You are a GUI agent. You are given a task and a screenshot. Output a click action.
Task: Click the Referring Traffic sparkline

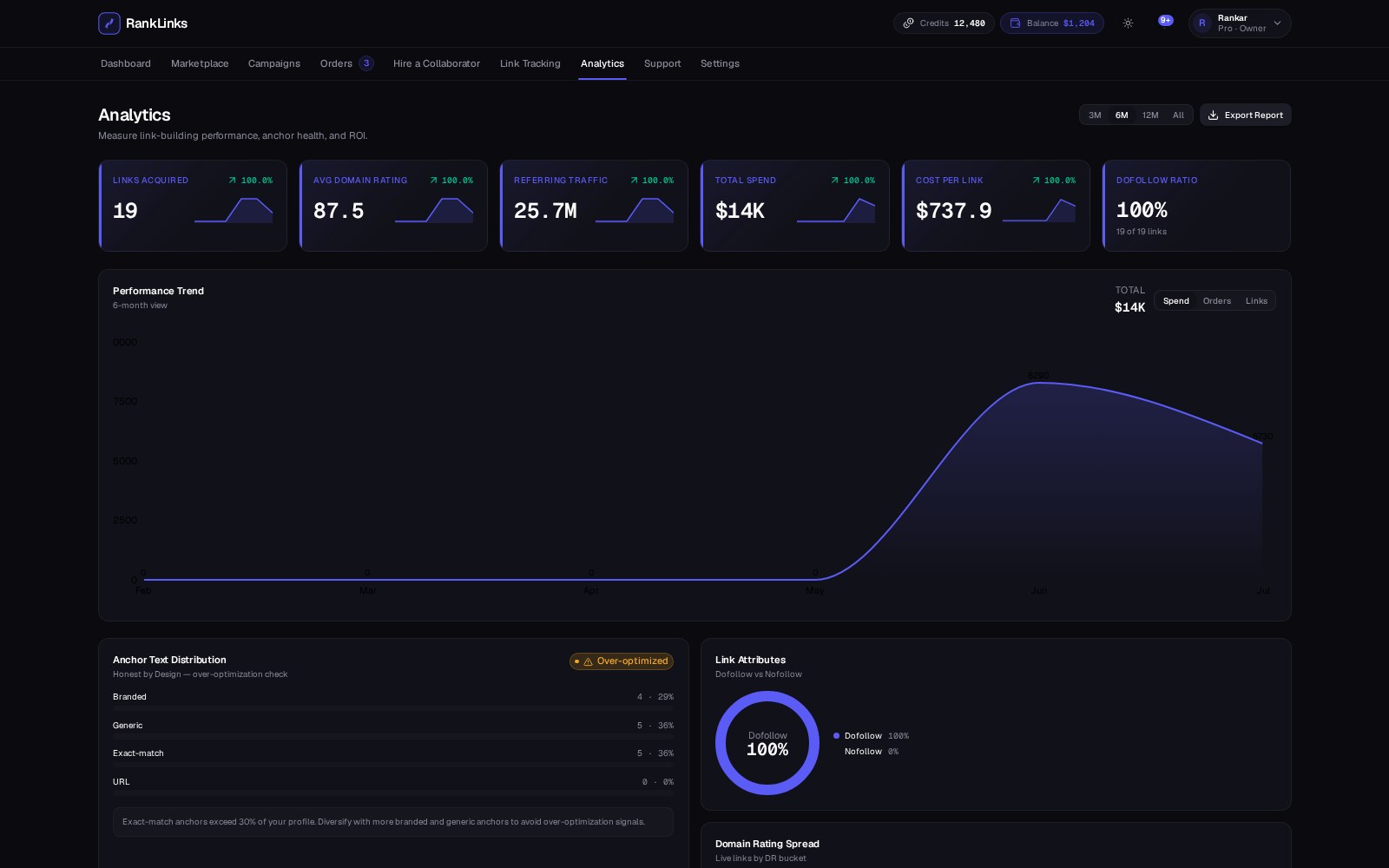click(635, 211)
